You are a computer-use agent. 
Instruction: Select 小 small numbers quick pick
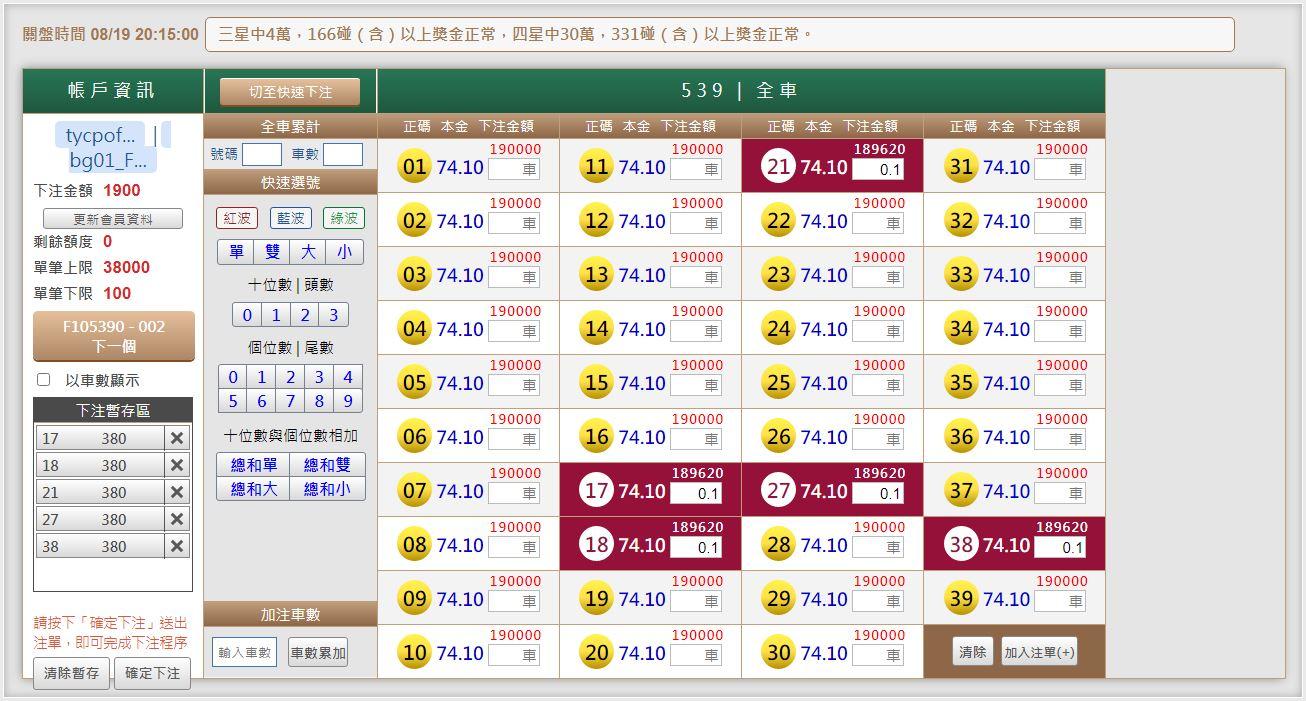[x=344, y=252]
